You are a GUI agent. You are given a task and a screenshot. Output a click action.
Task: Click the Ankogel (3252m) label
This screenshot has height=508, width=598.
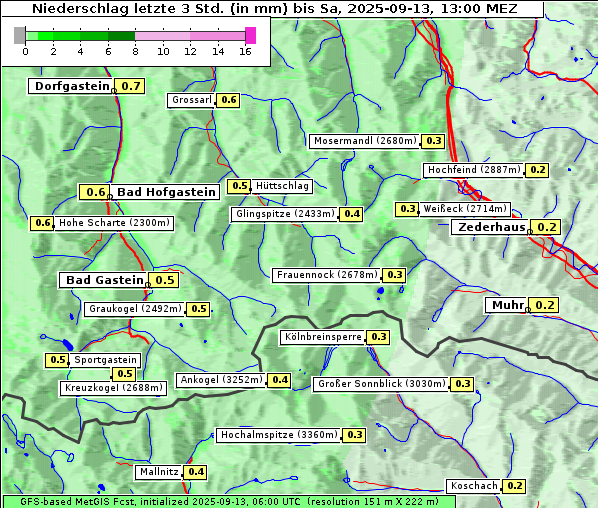(x=221, y=380)
